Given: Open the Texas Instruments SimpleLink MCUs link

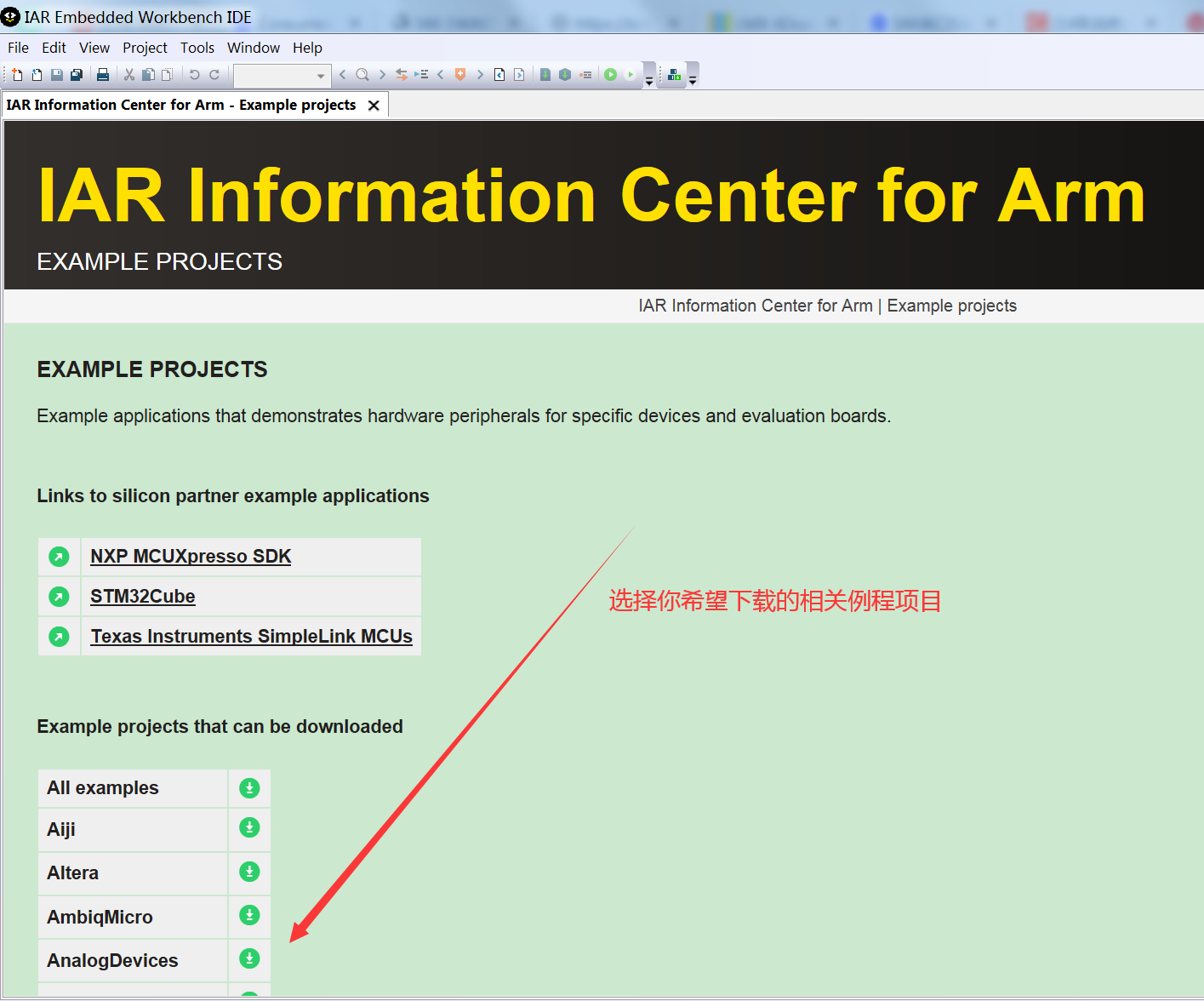Looking at the screenshot, I should (x=250, y=636).
